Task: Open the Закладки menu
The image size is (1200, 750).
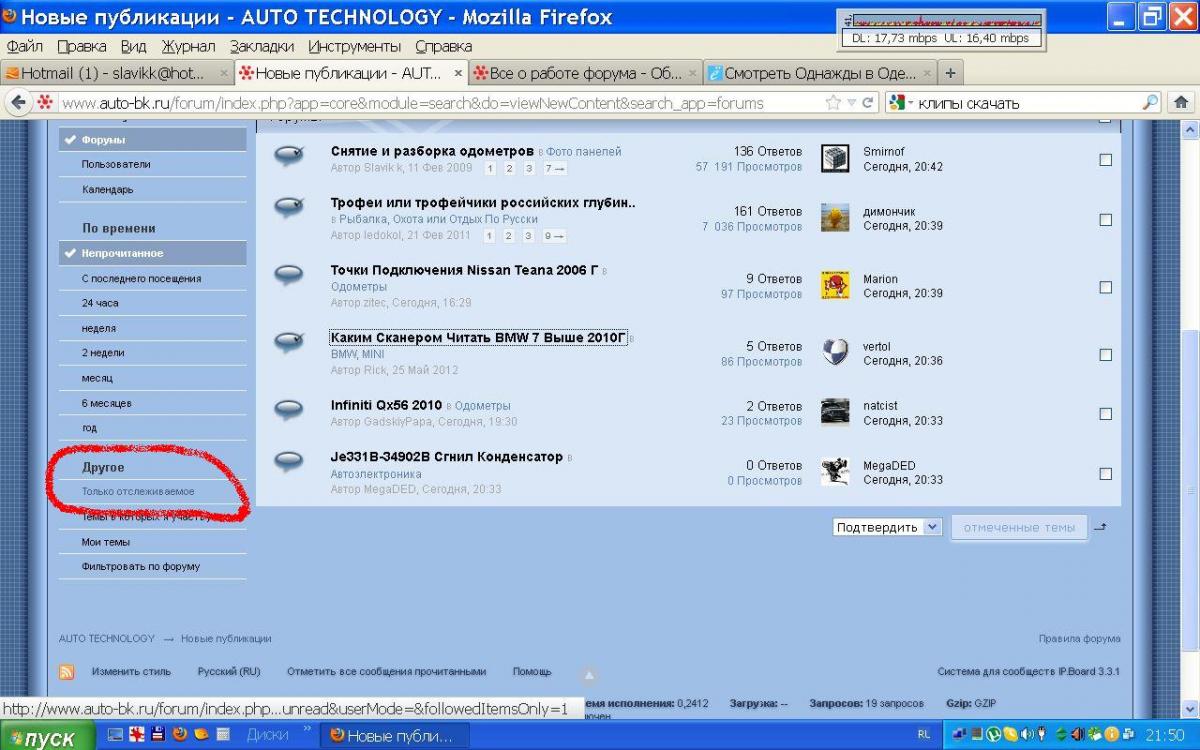Action: coord(261,46)
